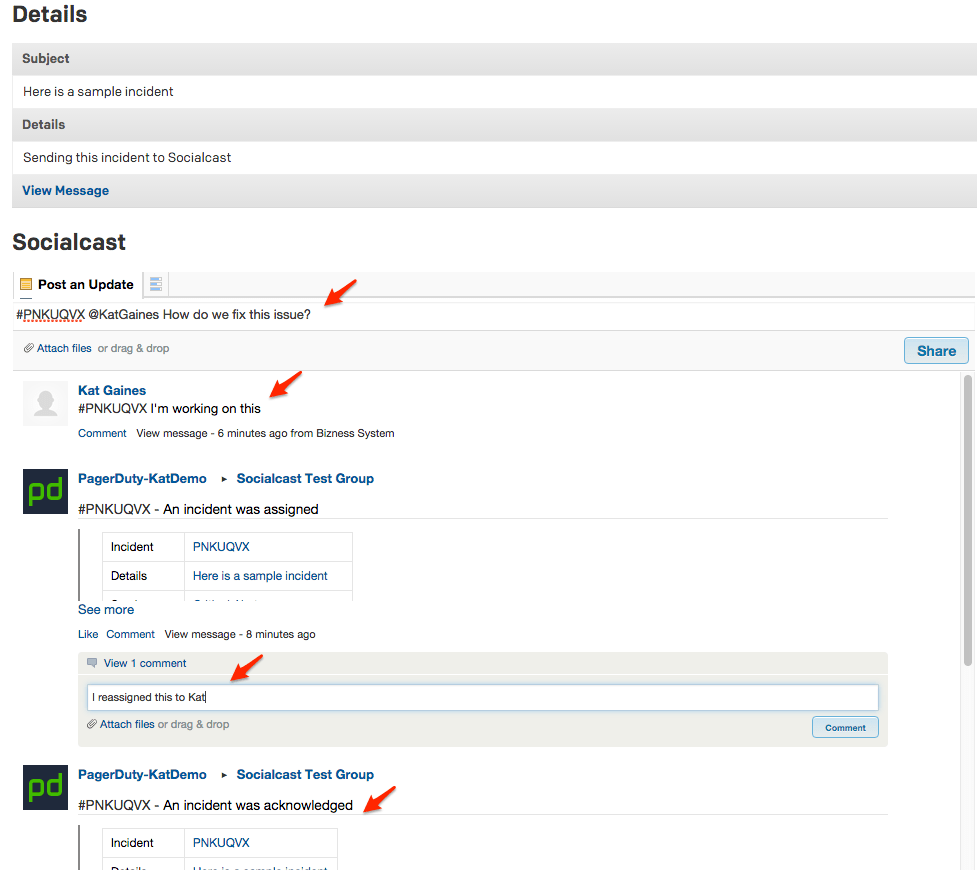Viewport: 977px width, 879px height.
Task: Click the document icon on the Post an Update tab
Action: point(27,284)
